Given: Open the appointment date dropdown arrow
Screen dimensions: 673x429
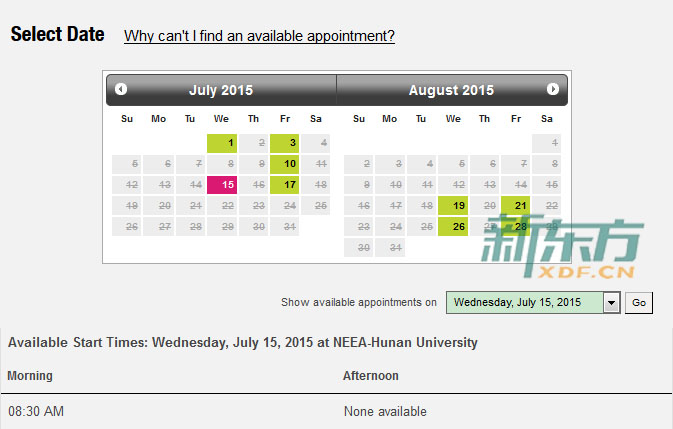Looking at the screenshot, I should [x=611, y=303].
